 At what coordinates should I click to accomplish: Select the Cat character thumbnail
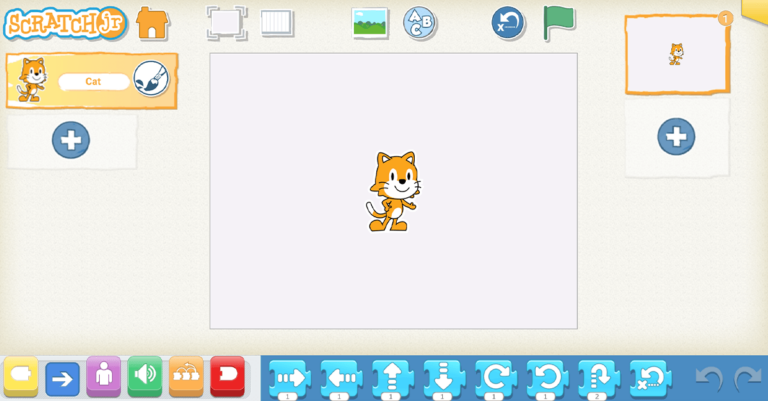[32, 80]
